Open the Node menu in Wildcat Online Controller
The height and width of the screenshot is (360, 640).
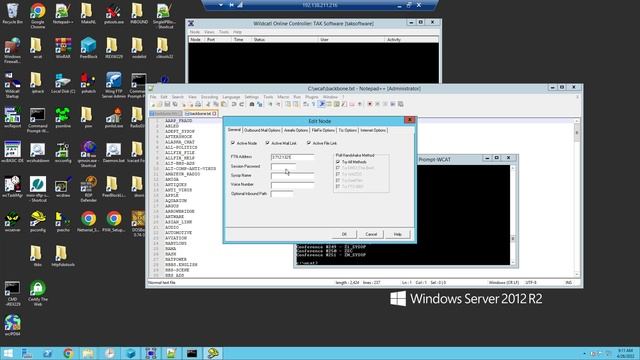coord(195,32)
